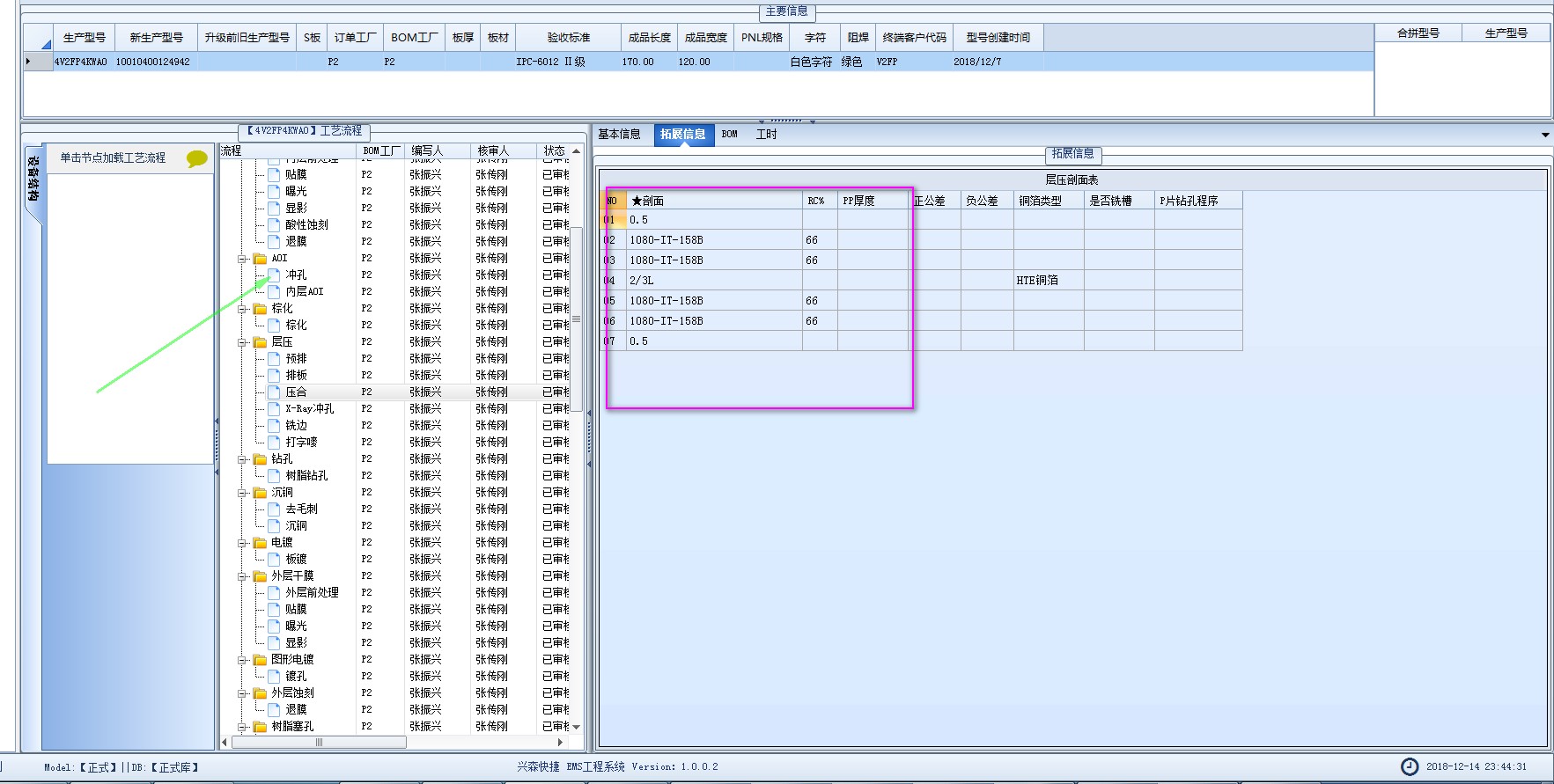The image size is (1554, 784).
Task: Click the HTE铜箔 cell in row 04
Action: [x=1049, y=281]
